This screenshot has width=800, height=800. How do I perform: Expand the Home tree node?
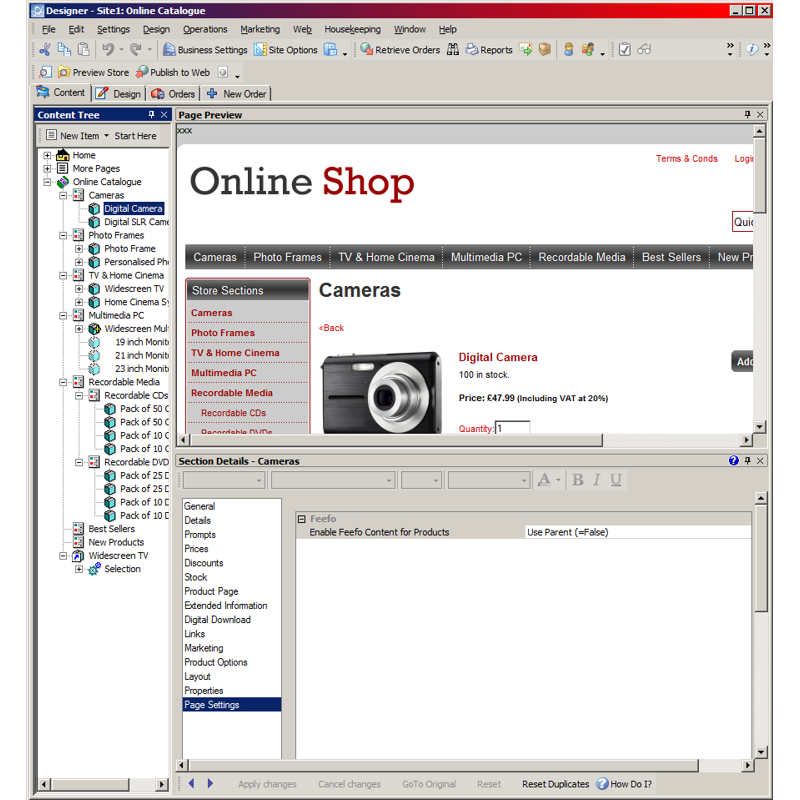pos(47,155)
